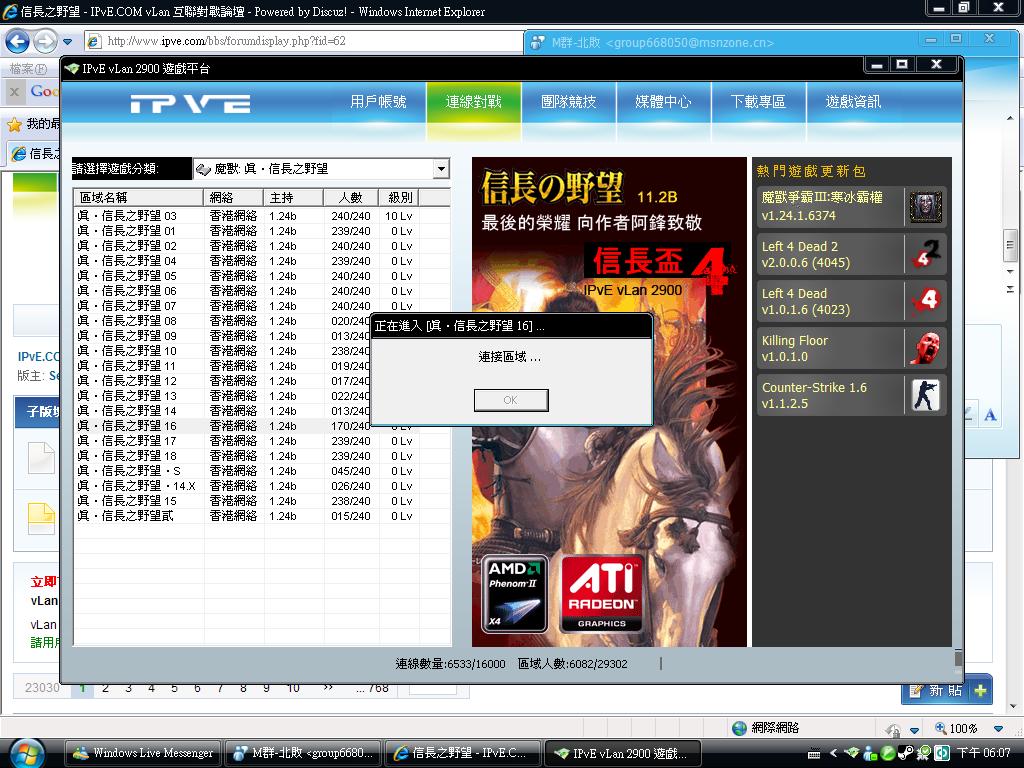Click the Warcraft III game update icon
1024x768 pixels.
[x=925, y=207]
